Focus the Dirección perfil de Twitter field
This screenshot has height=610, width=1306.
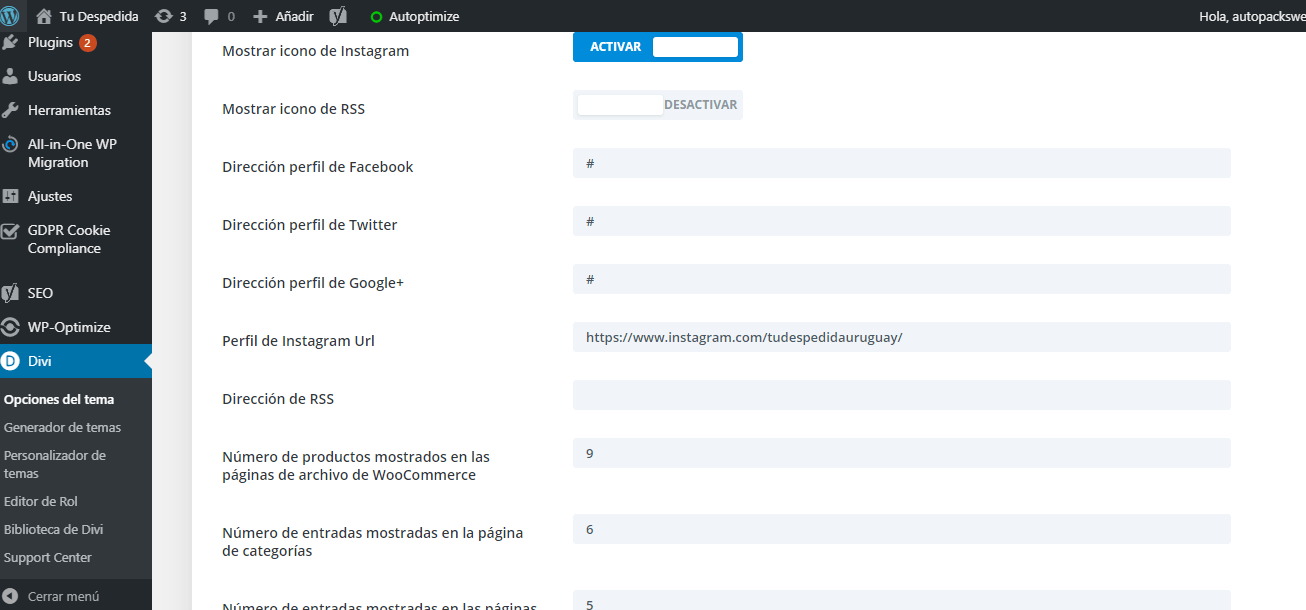click(901, 221)
